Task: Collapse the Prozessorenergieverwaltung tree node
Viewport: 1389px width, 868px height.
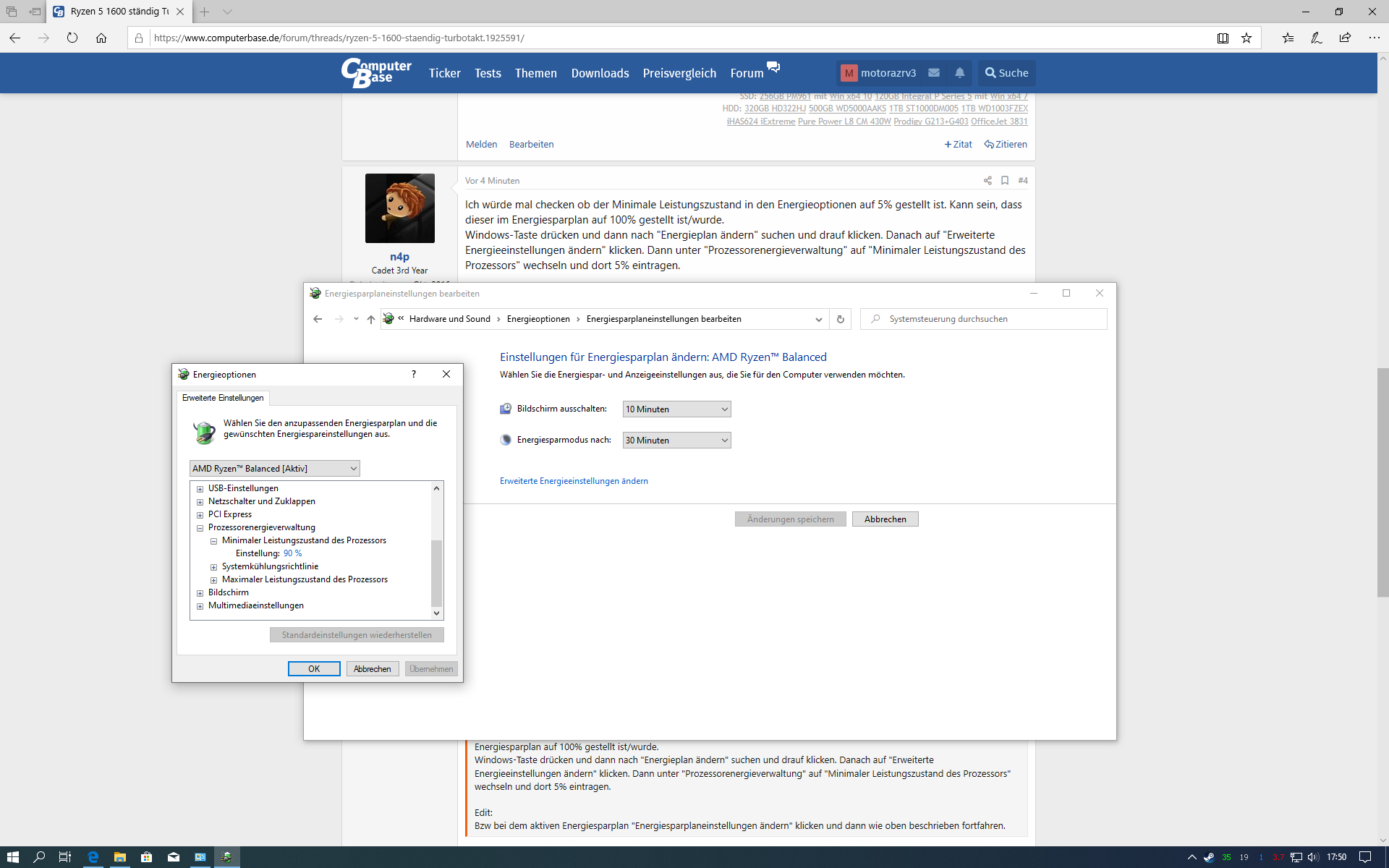Action: 200,528
